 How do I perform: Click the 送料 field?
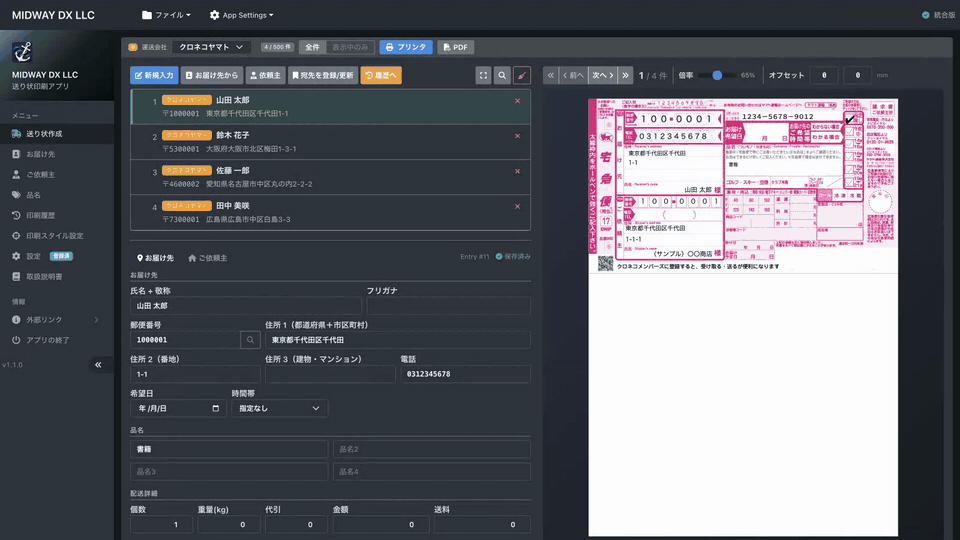[482, 525]
